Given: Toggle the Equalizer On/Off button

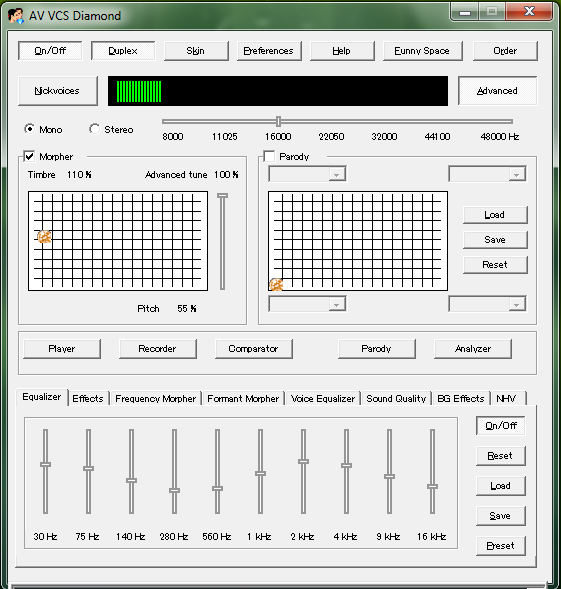Looking at the screenshot, I should coord(501,426).
